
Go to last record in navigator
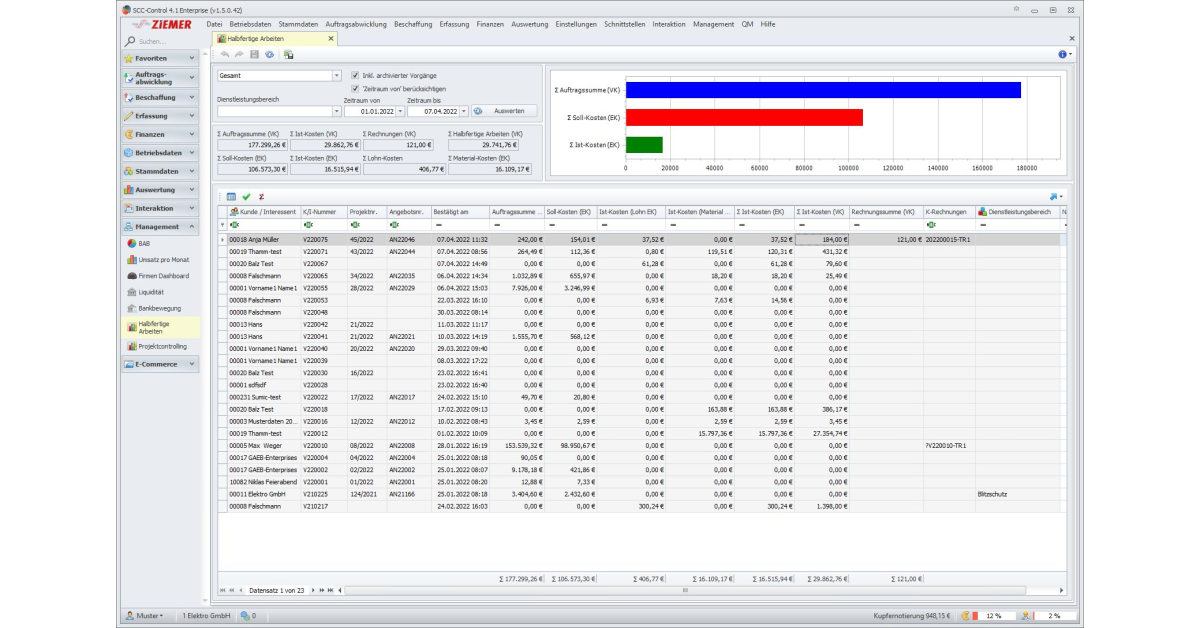(x=329, y=590)
